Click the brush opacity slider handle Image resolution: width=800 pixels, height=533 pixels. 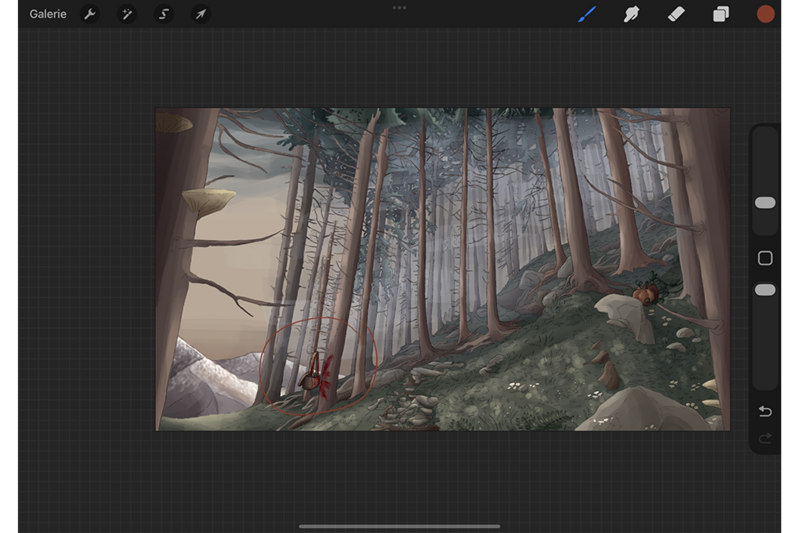765,290
